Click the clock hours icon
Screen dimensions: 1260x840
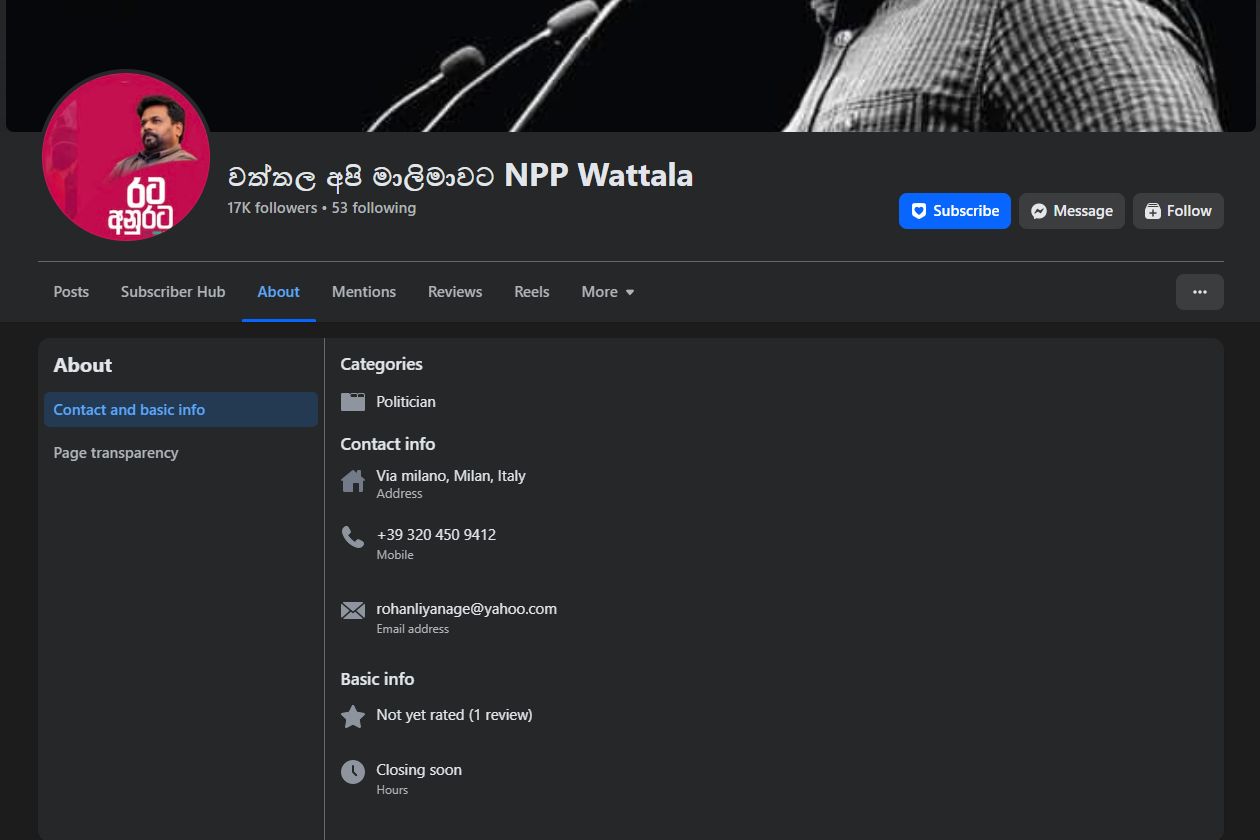point(353,772)
